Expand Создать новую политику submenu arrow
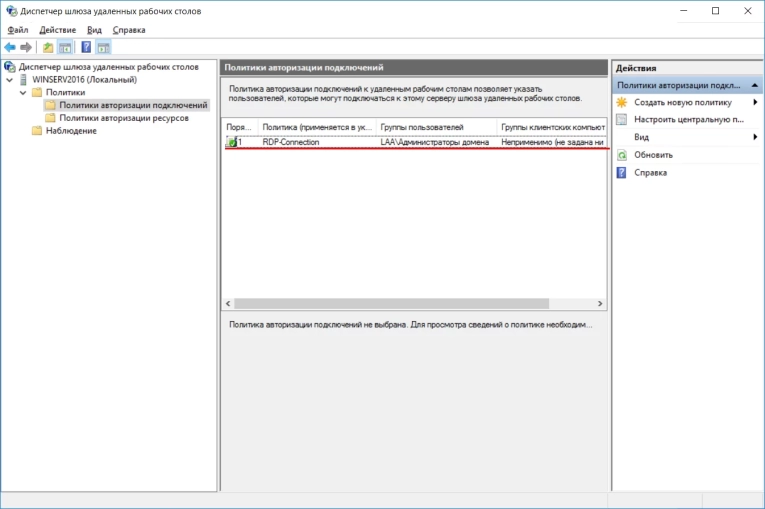The width and height of the screenshot is (765, 509). coord(755,102)
